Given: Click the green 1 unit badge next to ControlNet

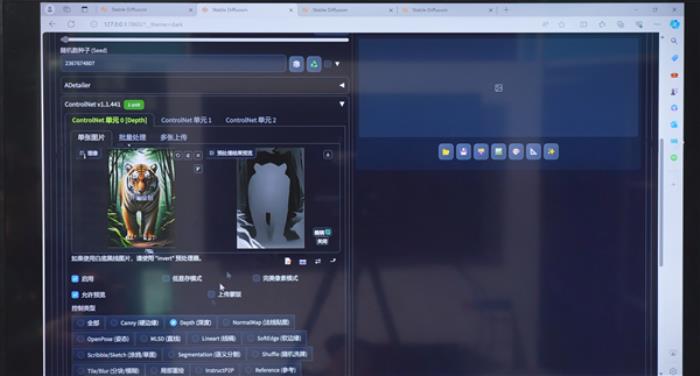Looking at the screenshot, I should pyautogui.click(x=134, y=104).
